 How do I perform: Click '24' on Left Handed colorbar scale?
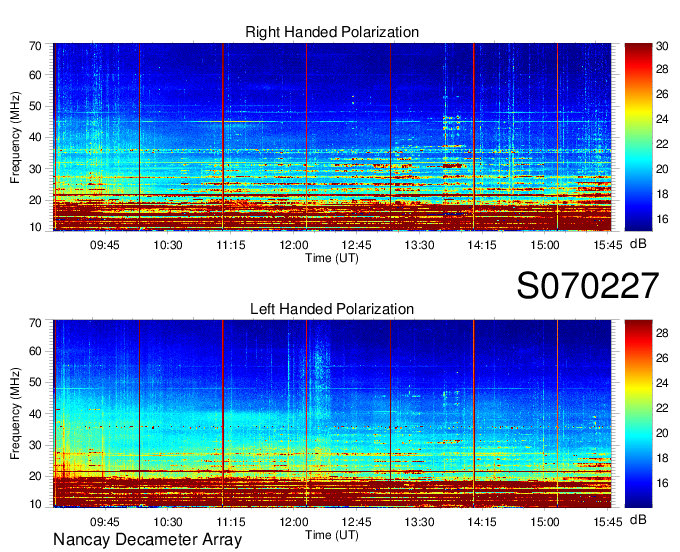click(x=662, y=383)
